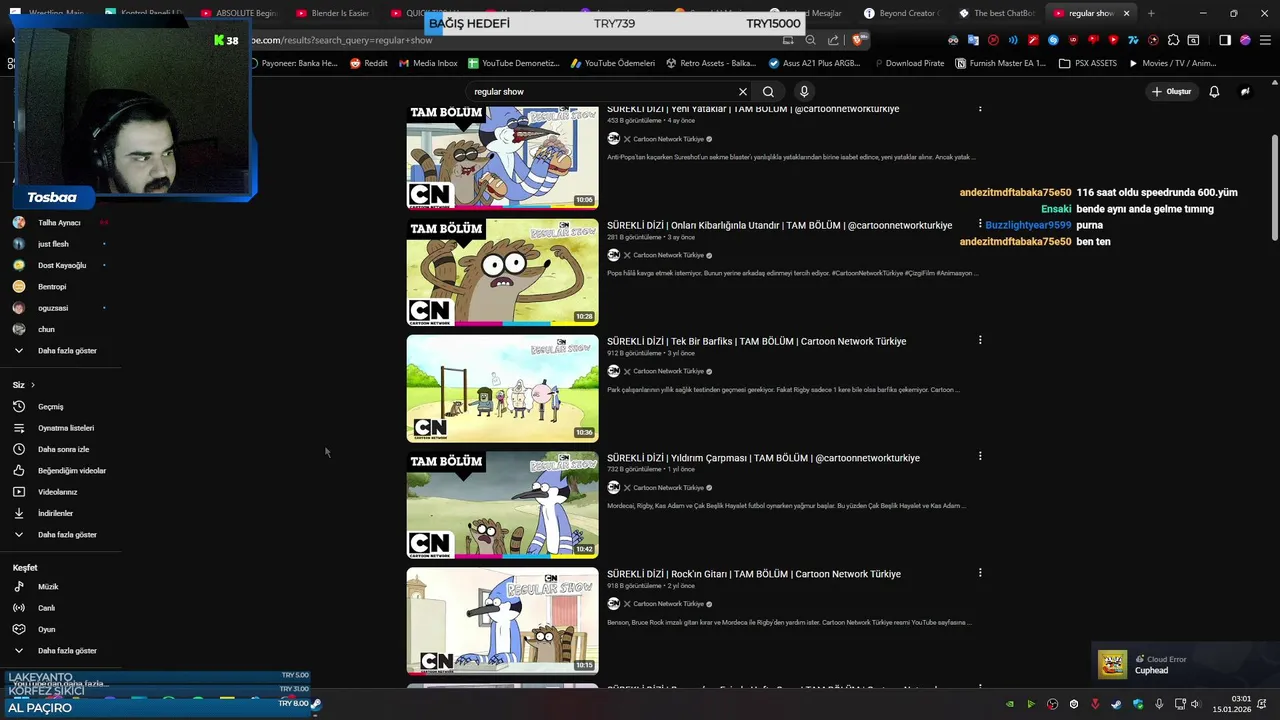Open Cartoon Network Türkiye channel under Tek Bir Barfiks

click(668, 371)
